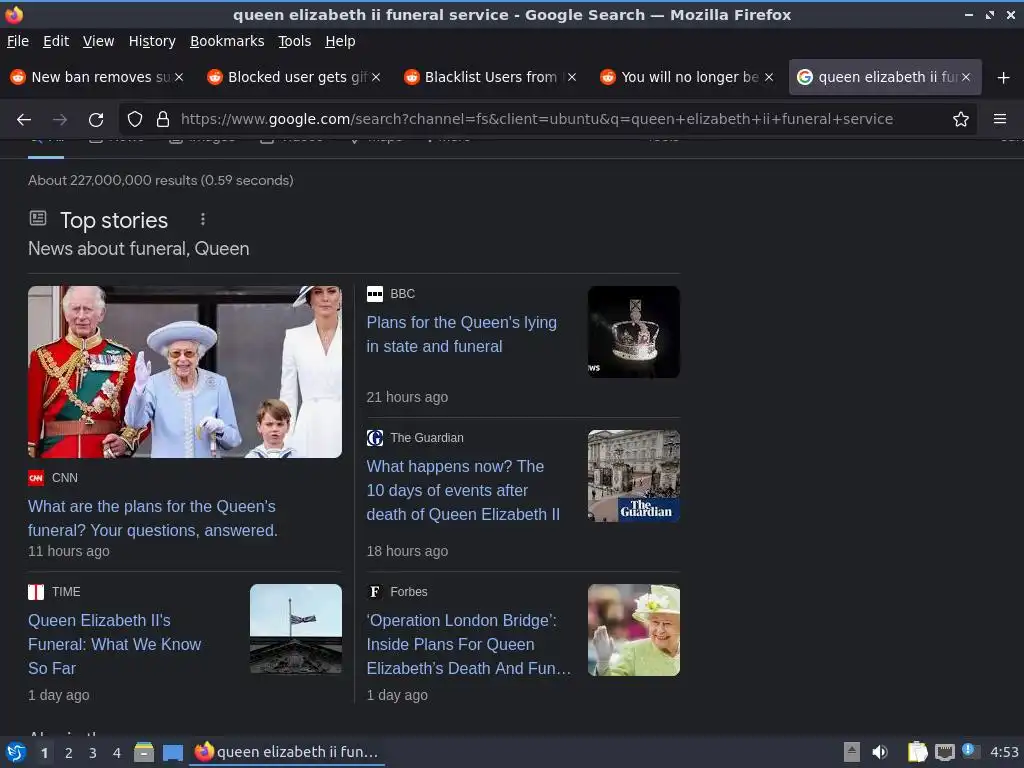Screen dimensions: 1024x768
Task: Reload the page with the refresh icon
Action: 96,120
